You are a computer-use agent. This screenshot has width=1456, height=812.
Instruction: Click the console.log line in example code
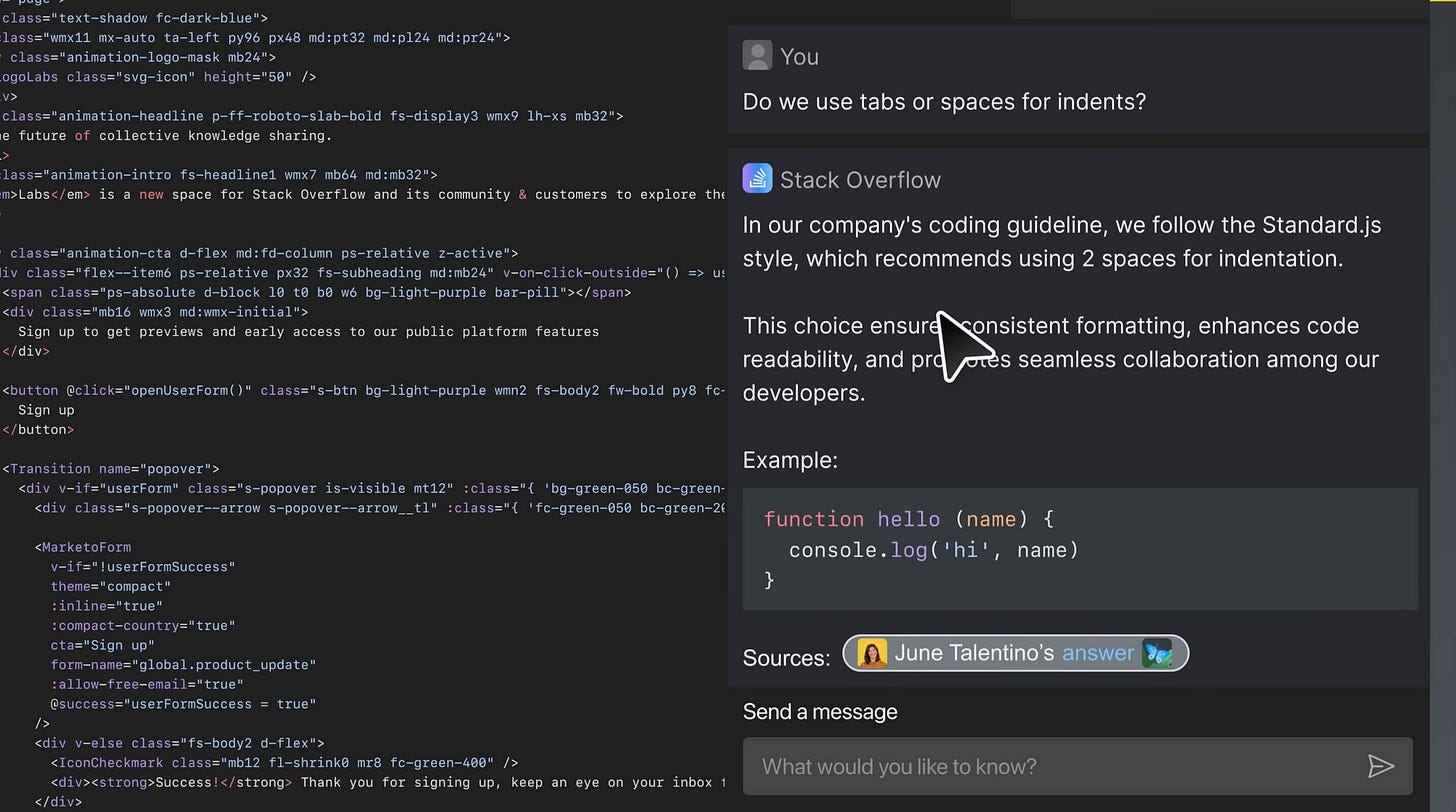pos(933,550)
